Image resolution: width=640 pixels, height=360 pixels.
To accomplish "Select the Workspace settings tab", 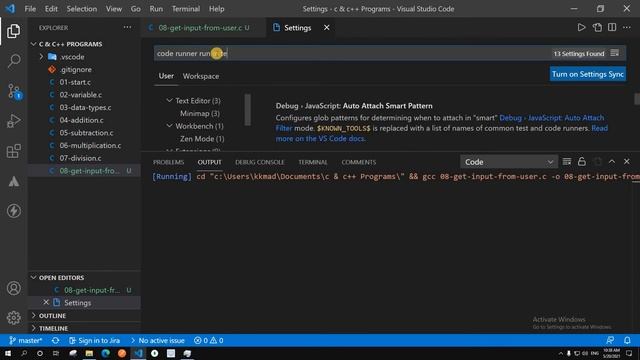I will pyautogui.click(x=201, y=76).
